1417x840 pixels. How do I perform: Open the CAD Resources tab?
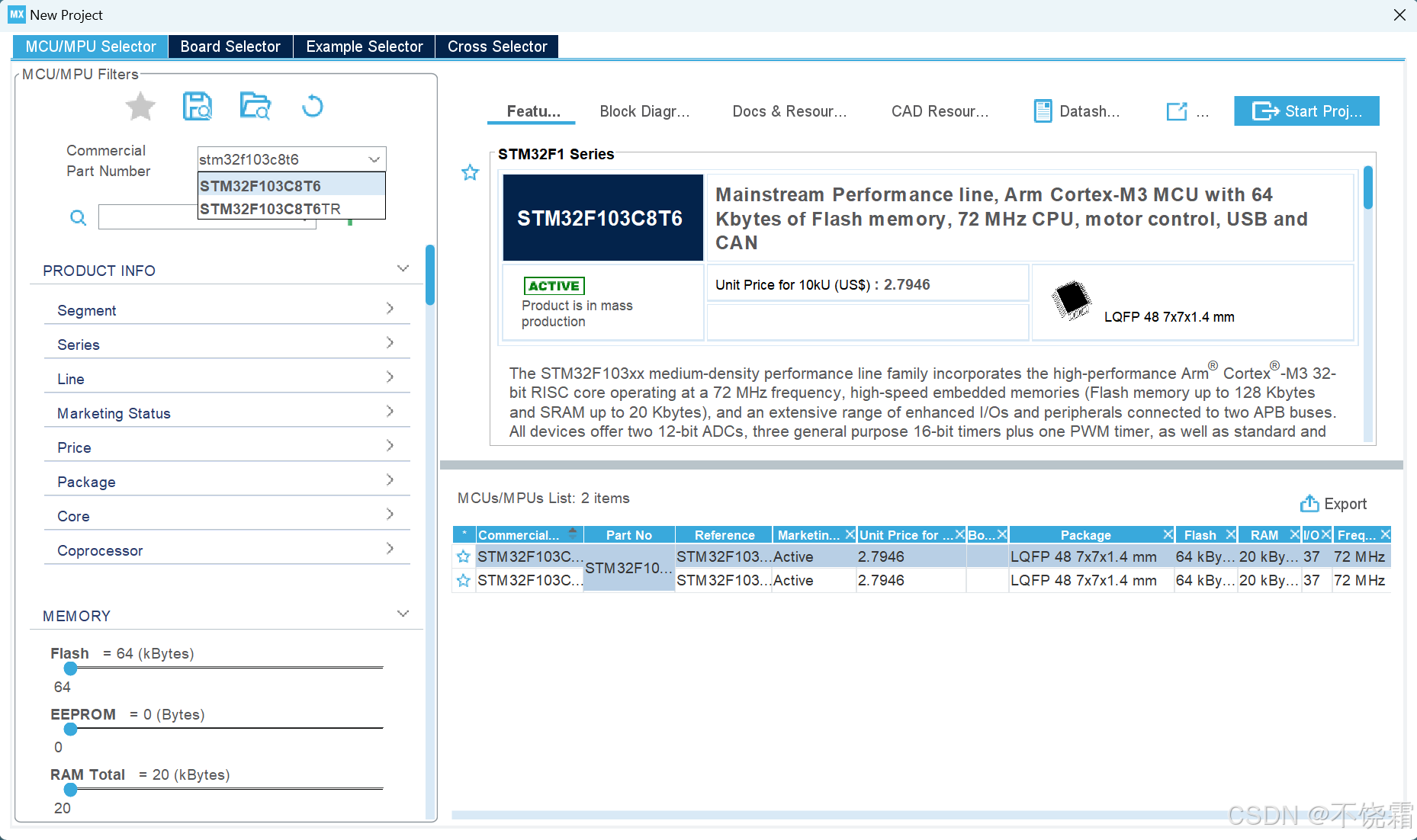coord(940,111)
